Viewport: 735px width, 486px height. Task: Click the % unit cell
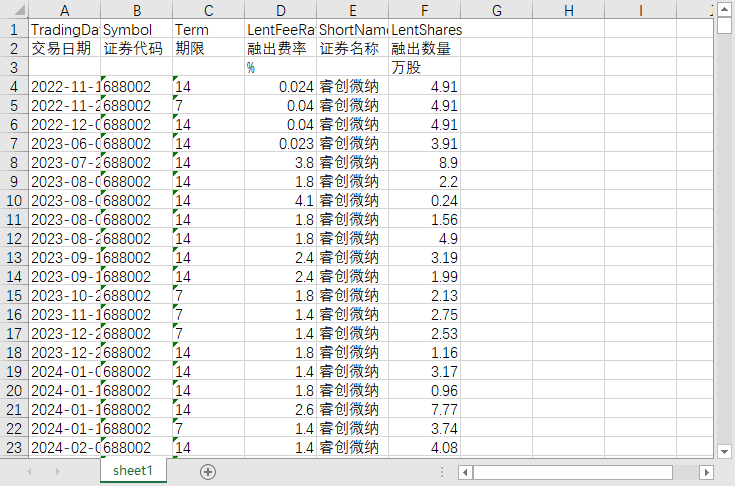(280, 67)
